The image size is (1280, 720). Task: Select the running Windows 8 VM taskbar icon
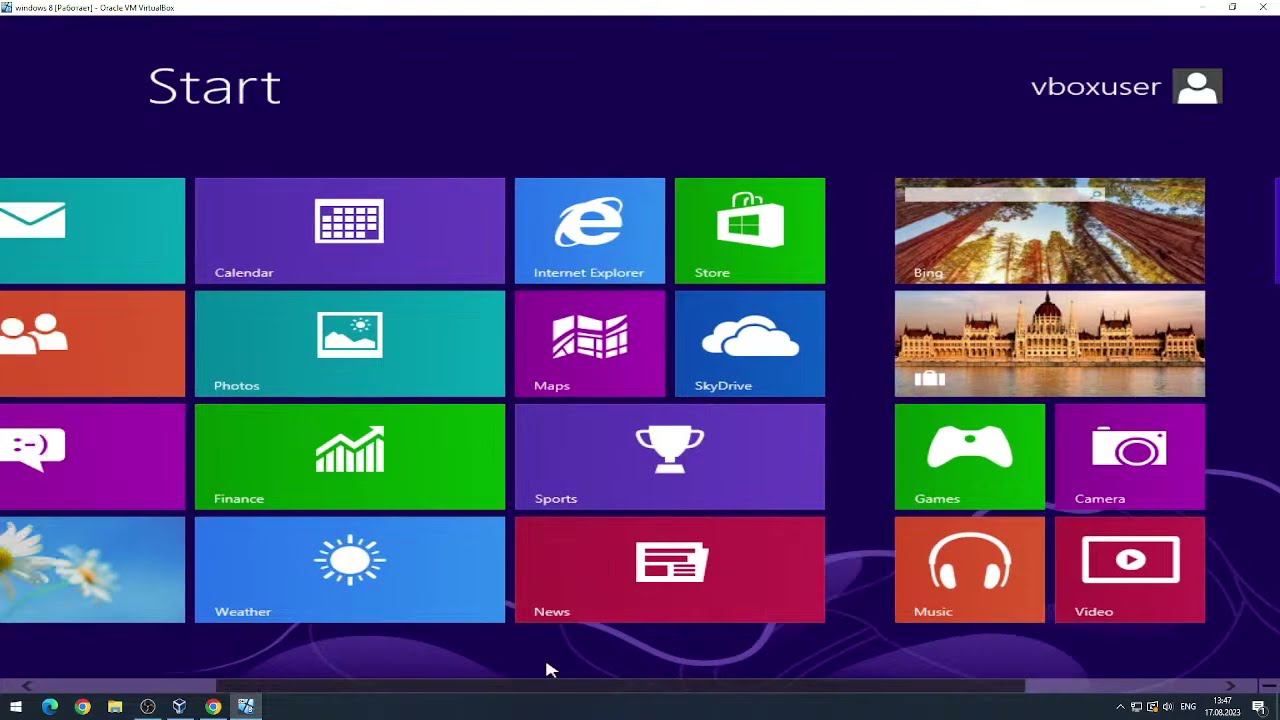[x=246, y=707]
